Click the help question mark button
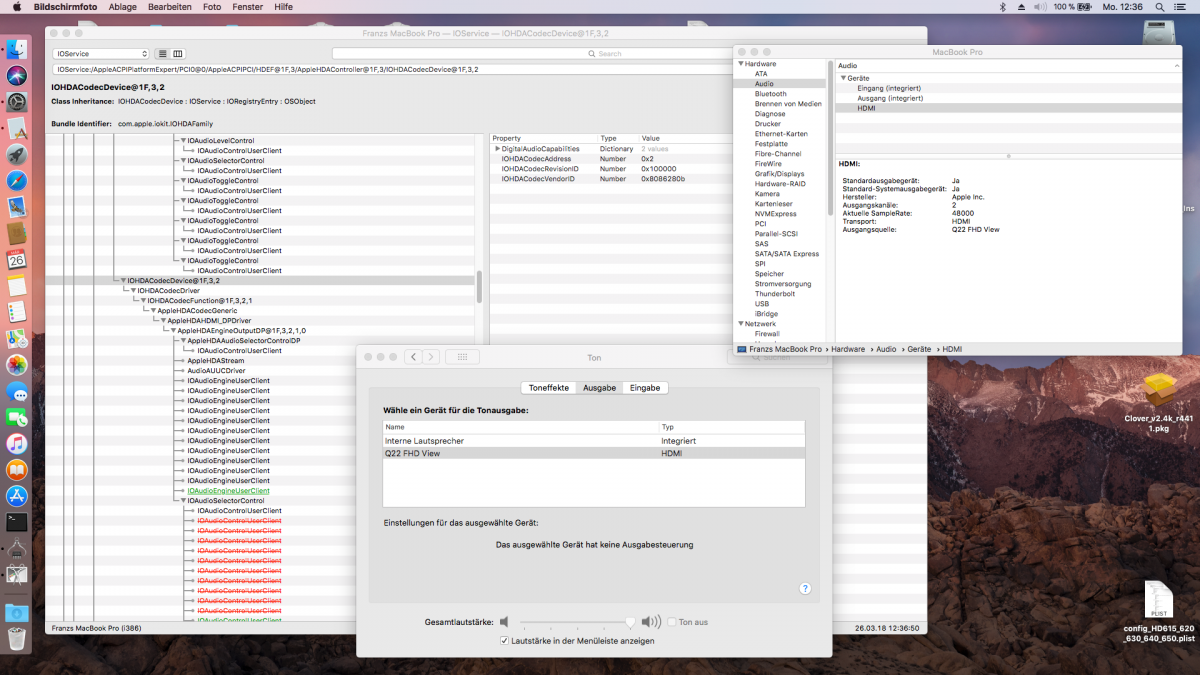 (805, 589)
